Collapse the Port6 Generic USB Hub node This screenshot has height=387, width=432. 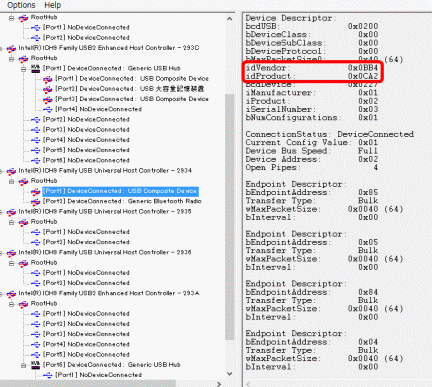24,365
